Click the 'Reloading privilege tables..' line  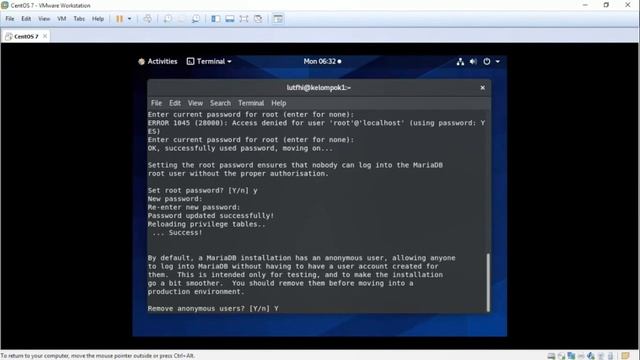tap(207, 224)
